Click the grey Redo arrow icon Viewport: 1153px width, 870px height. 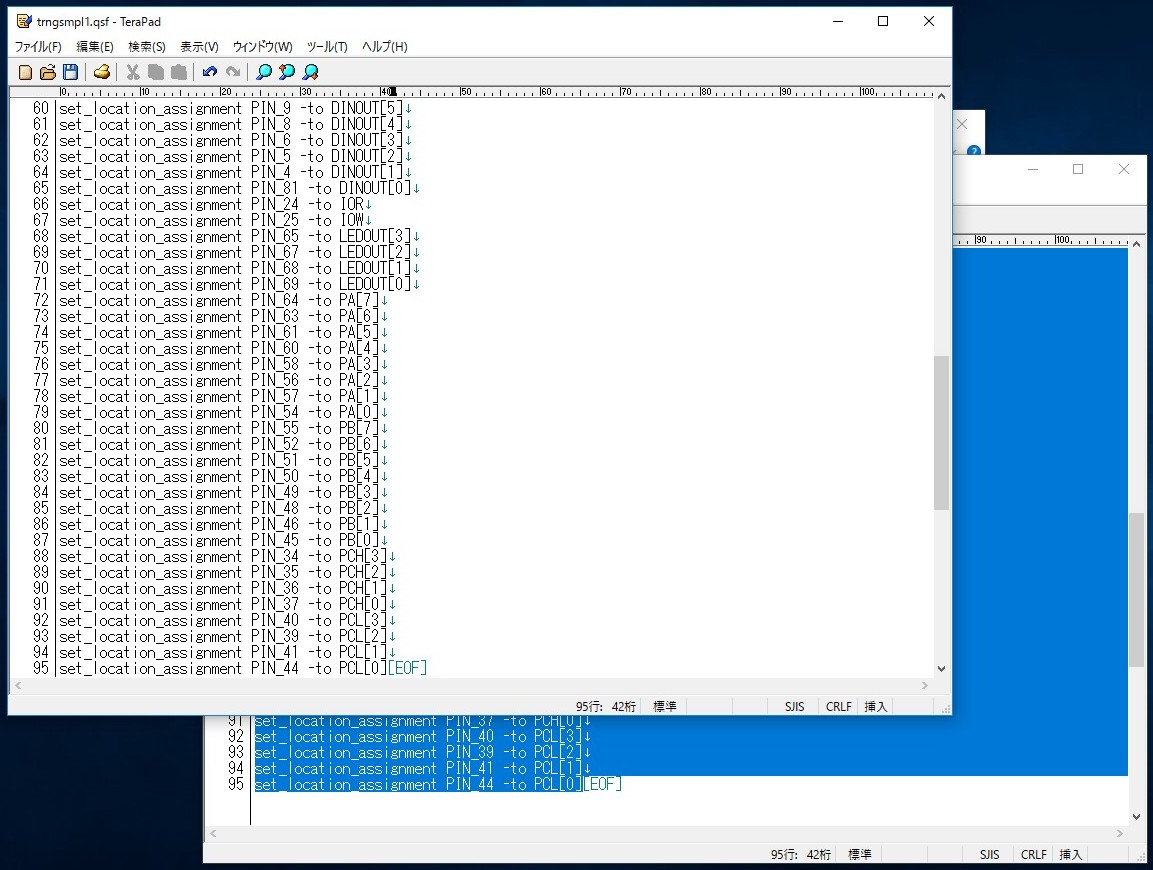click(233, 72)
